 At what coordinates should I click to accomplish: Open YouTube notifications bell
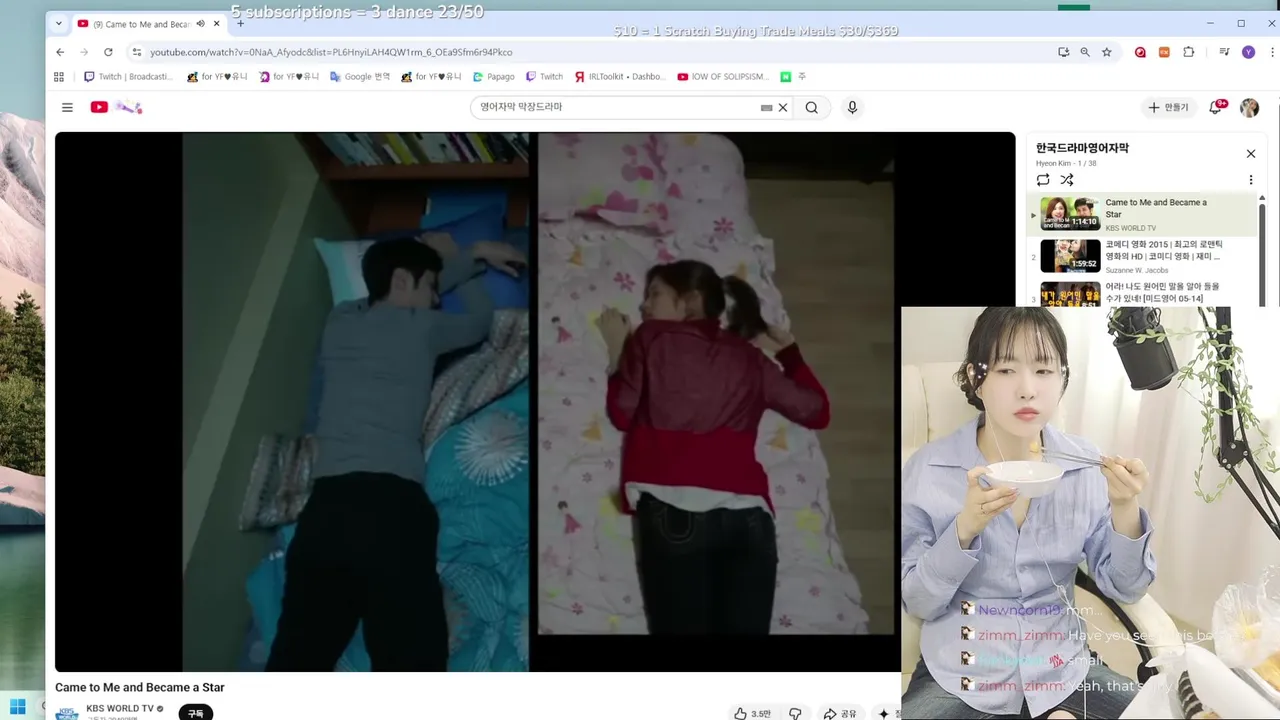1217,107
